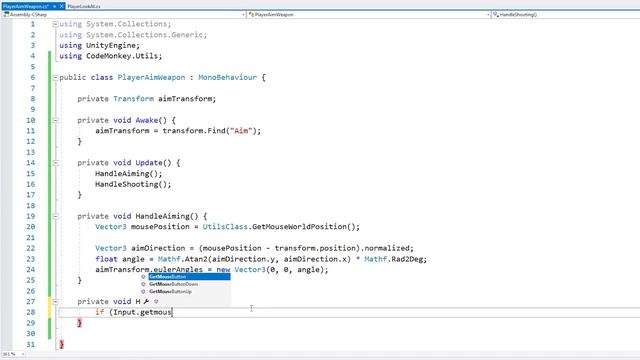Open the zoom level dropdown at bottom-left
This screenshot has height=360, width=640.
click(x=22, y=354)
